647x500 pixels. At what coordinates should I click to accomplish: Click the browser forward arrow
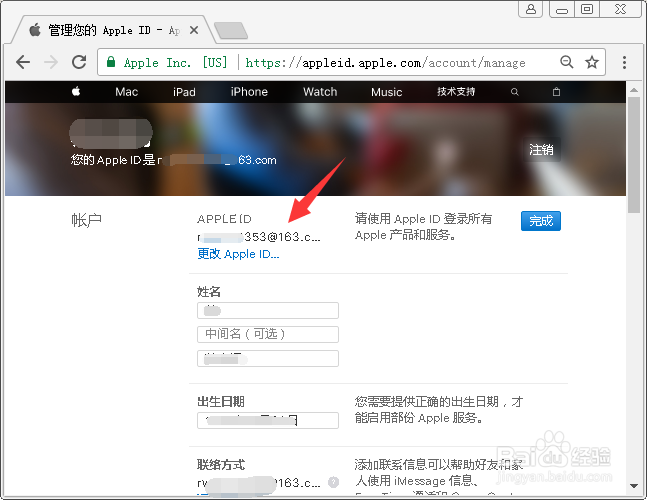(x=51, y=62)
